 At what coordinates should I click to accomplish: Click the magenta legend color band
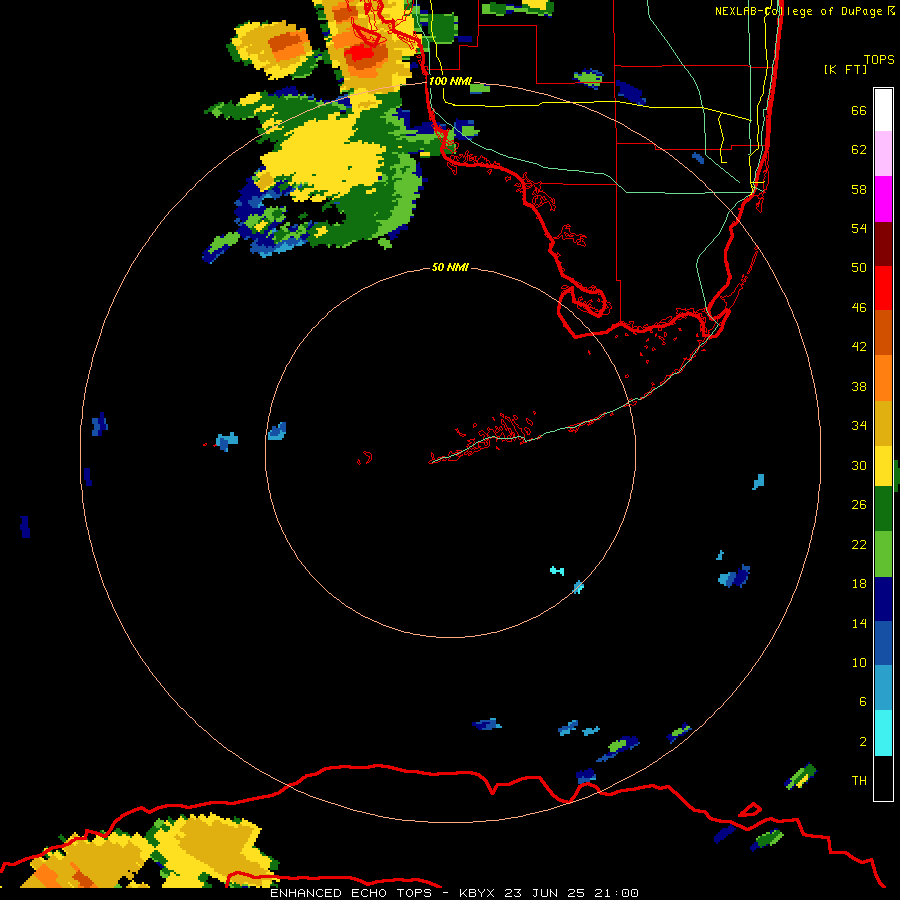click(883, 199)
